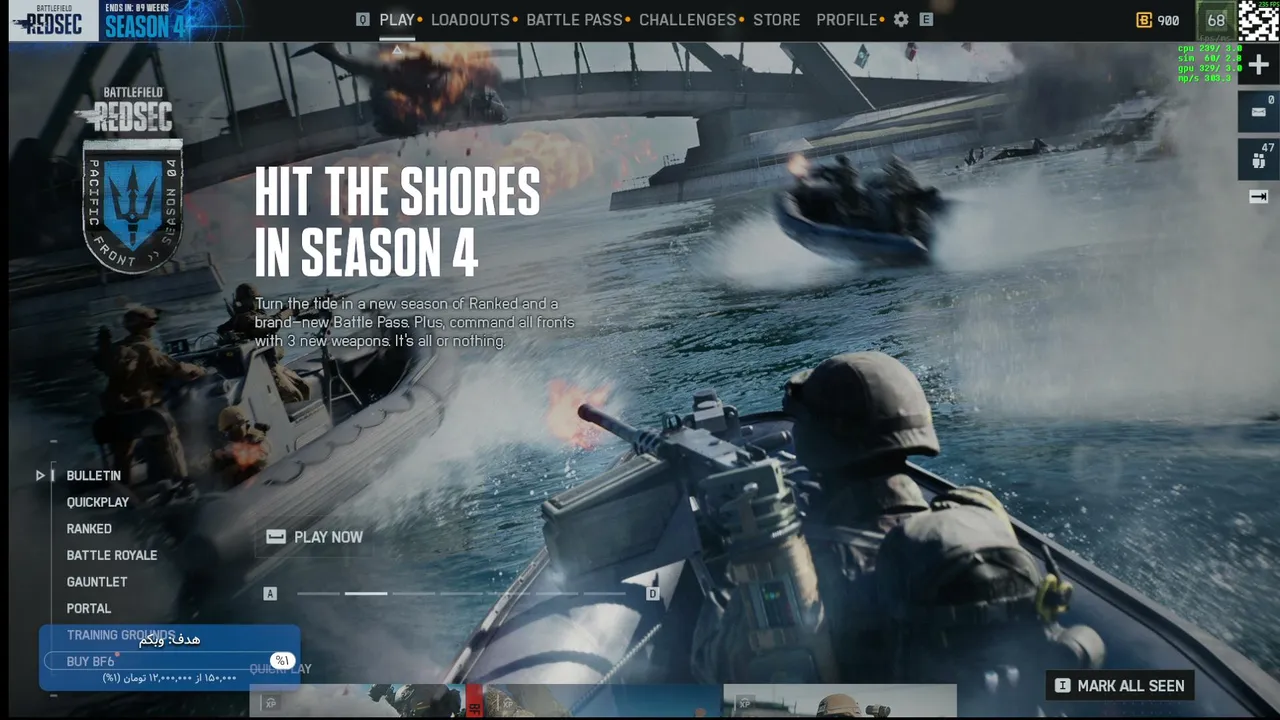Viewport: 1280px width, 720px height.
Task: Switch to the Store tab
Action: click(777, 20)
